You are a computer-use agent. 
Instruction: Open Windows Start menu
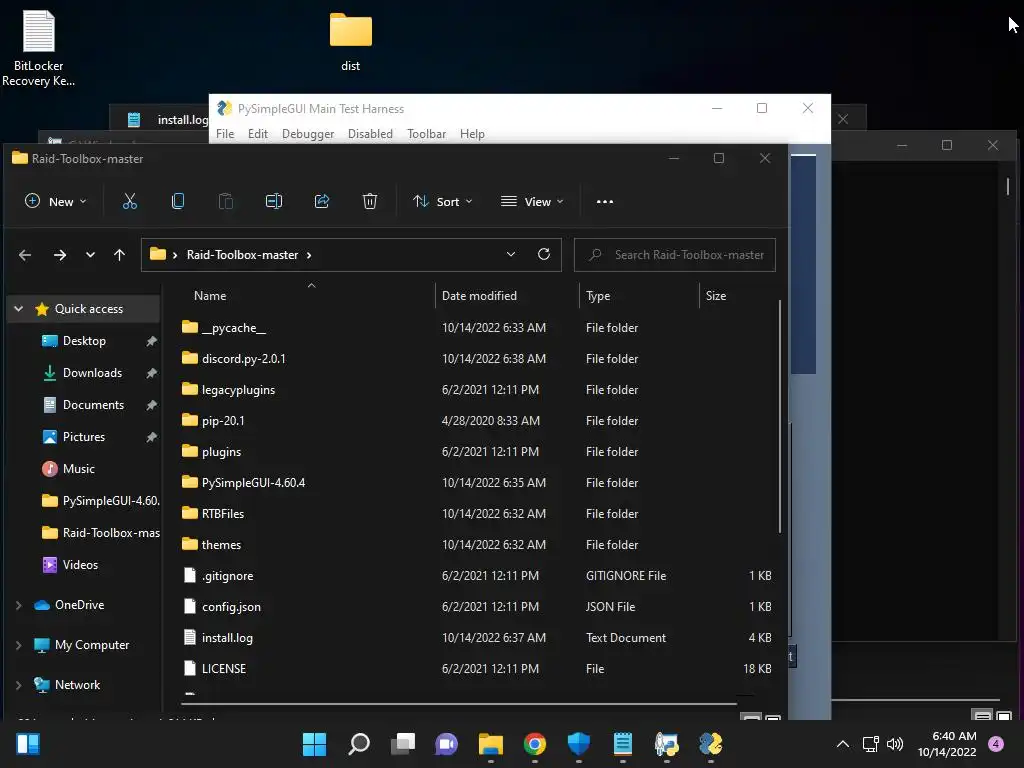pyautogui.click(x=314, y=744)
